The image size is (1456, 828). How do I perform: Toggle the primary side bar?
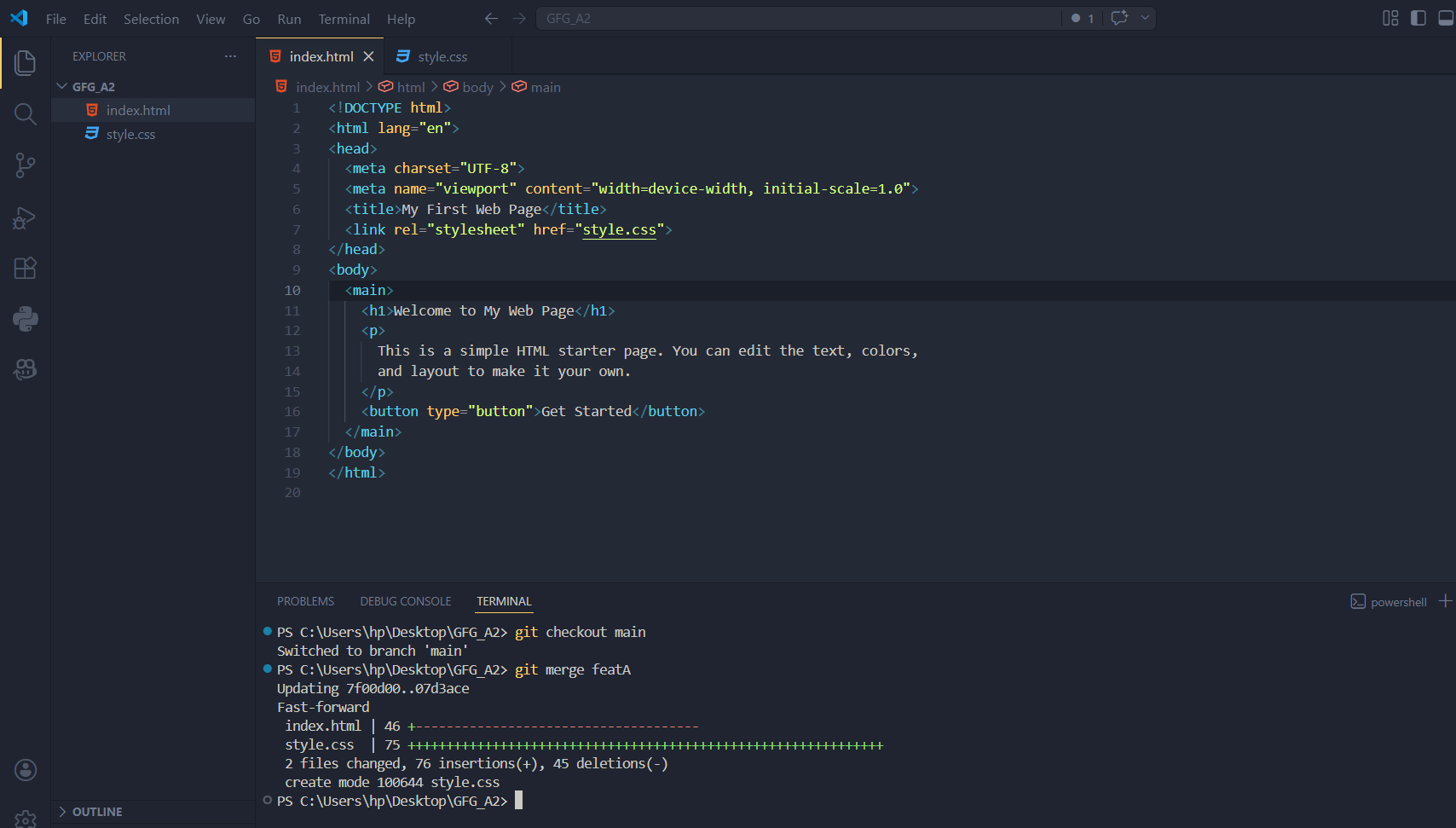1418,18
